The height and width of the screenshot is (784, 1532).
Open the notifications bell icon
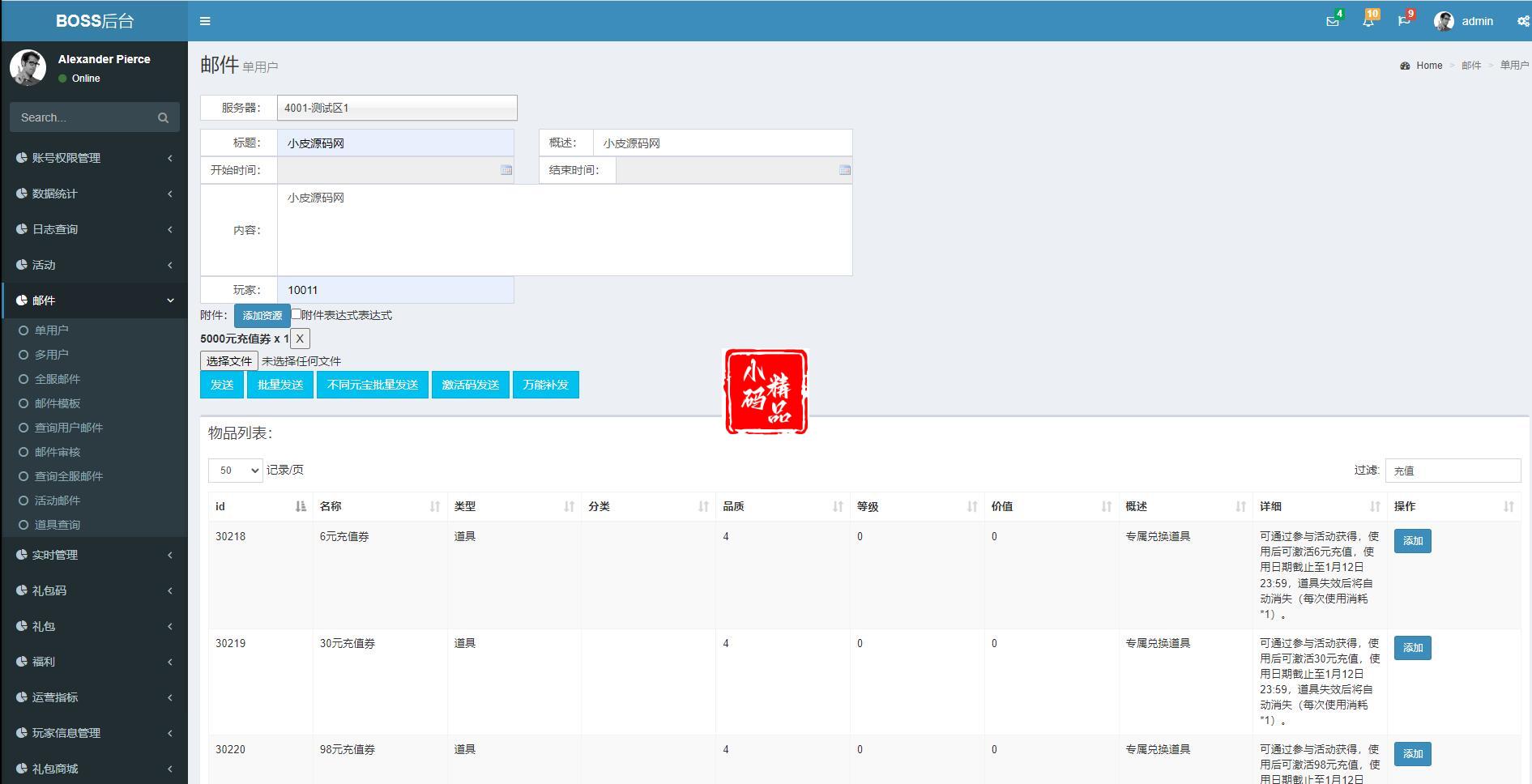pos(1368,21)
